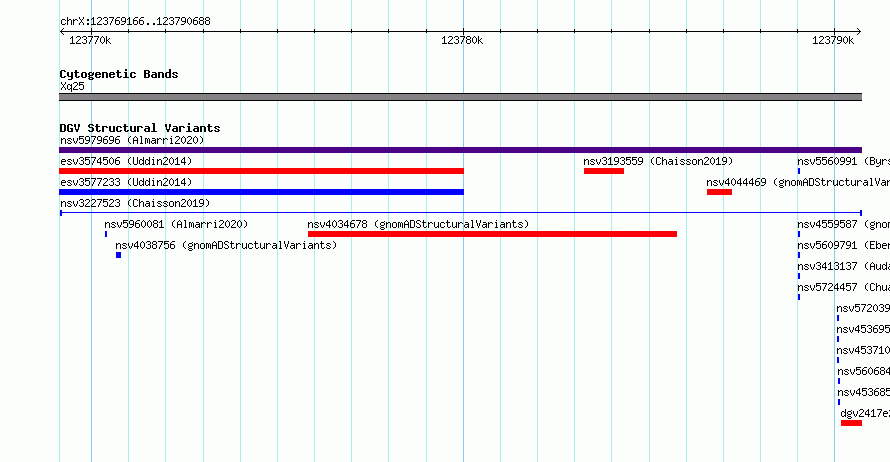The width and height of the screenshot is (890, 462).
Task: Select the 123780k scale label
Action: (462, 40)
